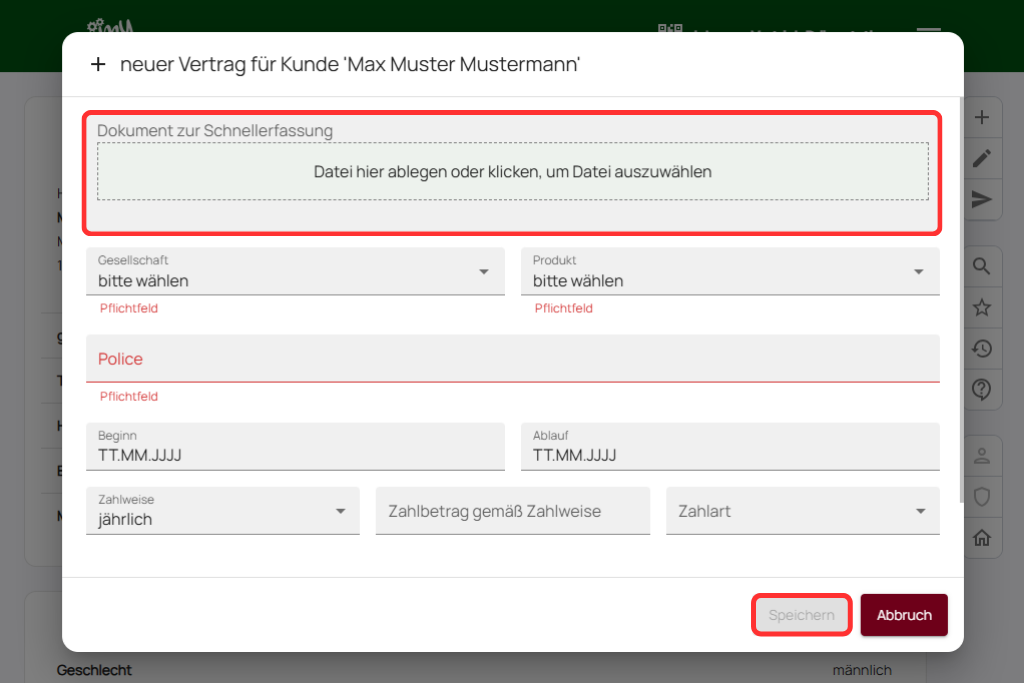Image resolution: width=1024 pixels, height=683 pixels.
Task: Click the Zahlbetrag gemäß Zahlweise field
Action: pos(513,511)
